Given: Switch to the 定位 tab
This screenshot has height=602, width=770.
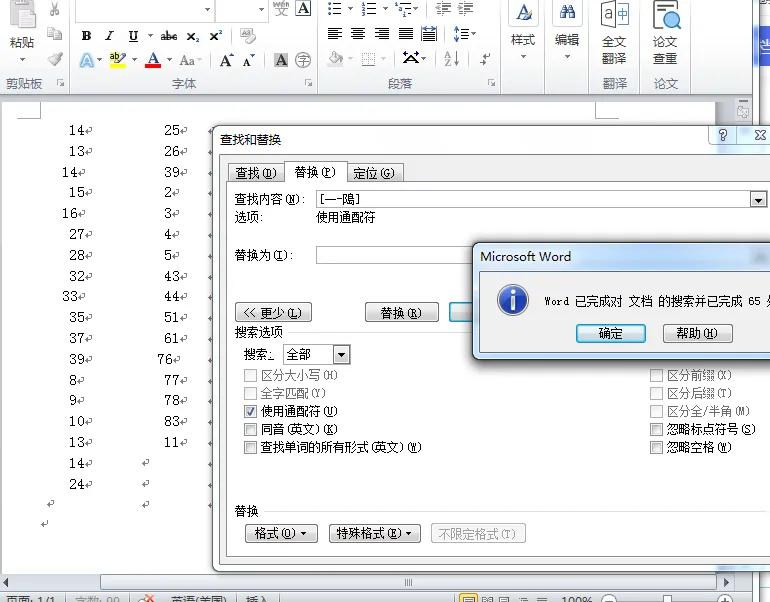Looking at the screenshot, I should (x=374, y=173).
